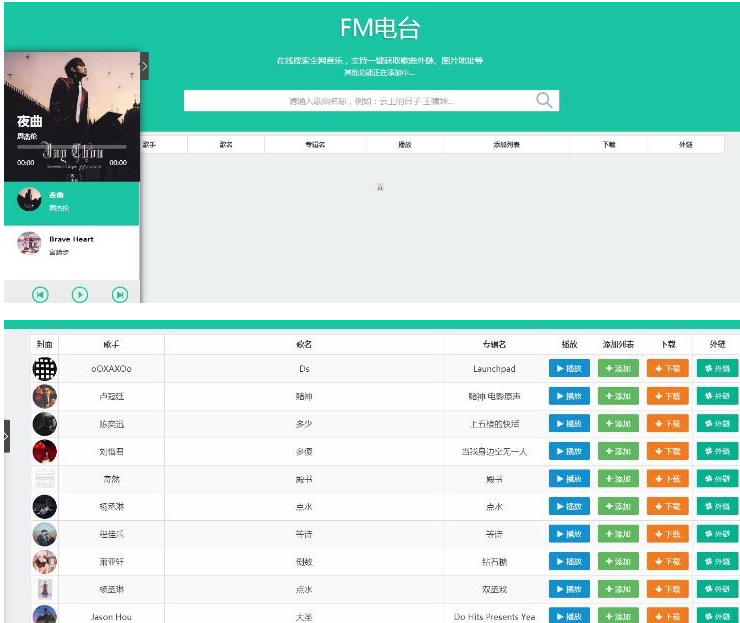The height and width of the screenshot is (623, 740).
Task: Download the song from album 双面戏
Action: [x=667, y=589]
